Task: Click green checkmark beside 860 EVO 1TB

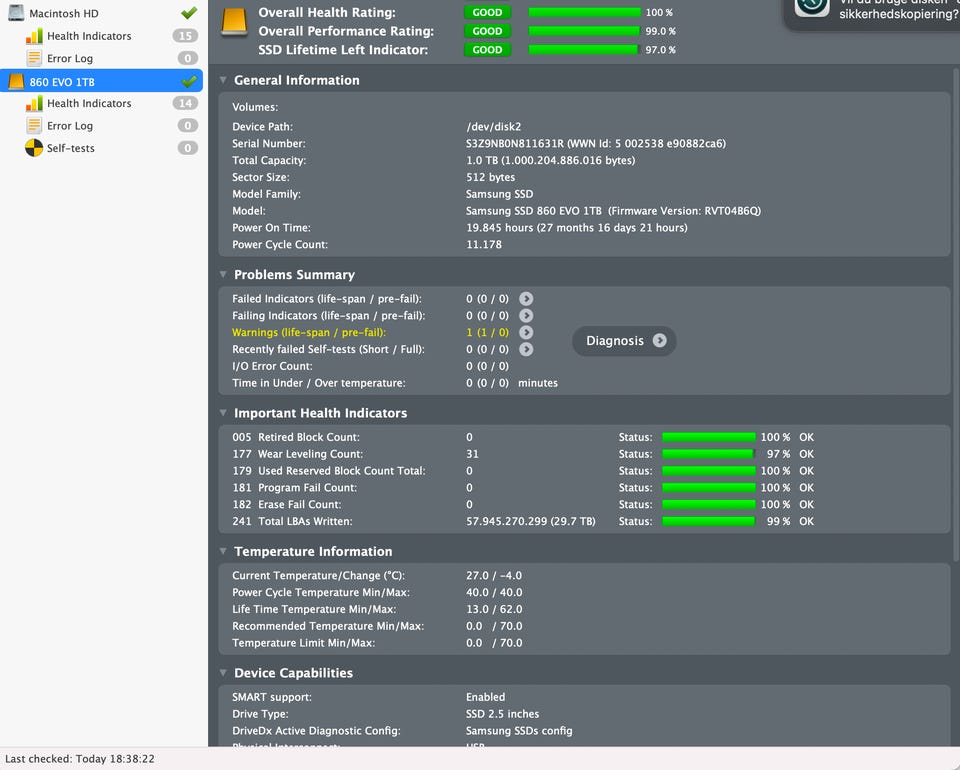Action: click(x=189, y=81)
